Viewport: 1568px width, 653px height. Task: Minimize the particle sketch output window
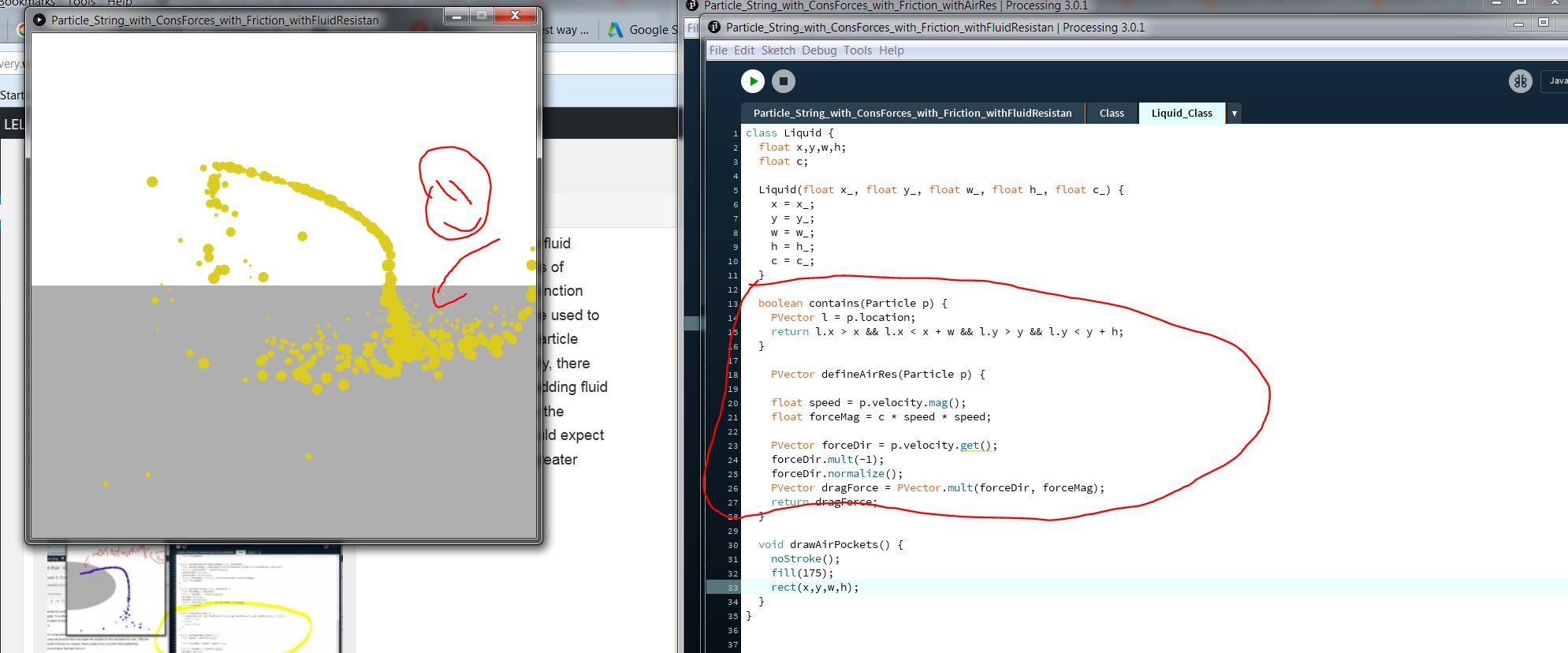click(x=456, y=16)
